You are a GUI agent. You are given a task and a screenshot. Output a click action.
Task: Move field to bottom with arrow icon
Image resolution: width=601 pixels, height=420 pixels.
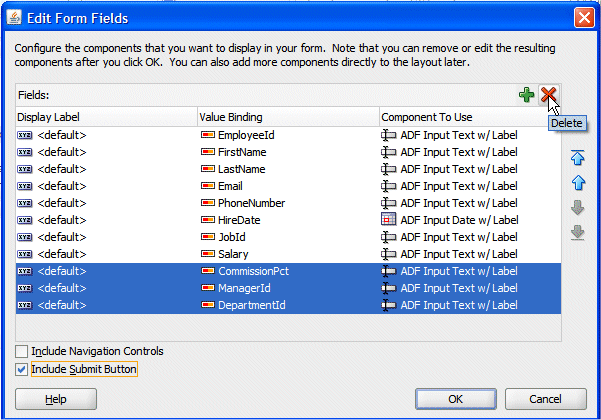578,232
